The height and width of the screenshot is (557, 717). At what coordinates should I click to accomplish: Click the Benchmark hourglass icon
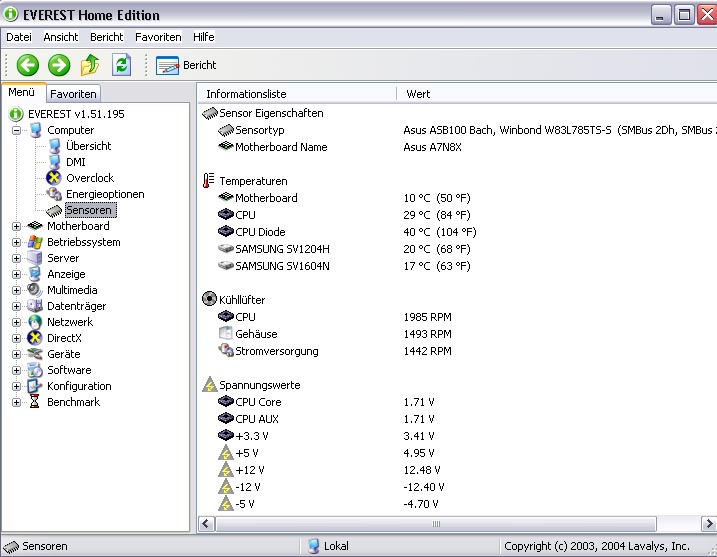tap(34, 402)
